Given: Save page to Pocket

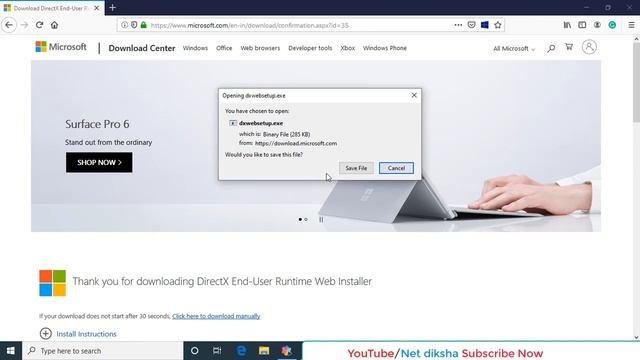Looking at the screenshot, I should 471,25.
